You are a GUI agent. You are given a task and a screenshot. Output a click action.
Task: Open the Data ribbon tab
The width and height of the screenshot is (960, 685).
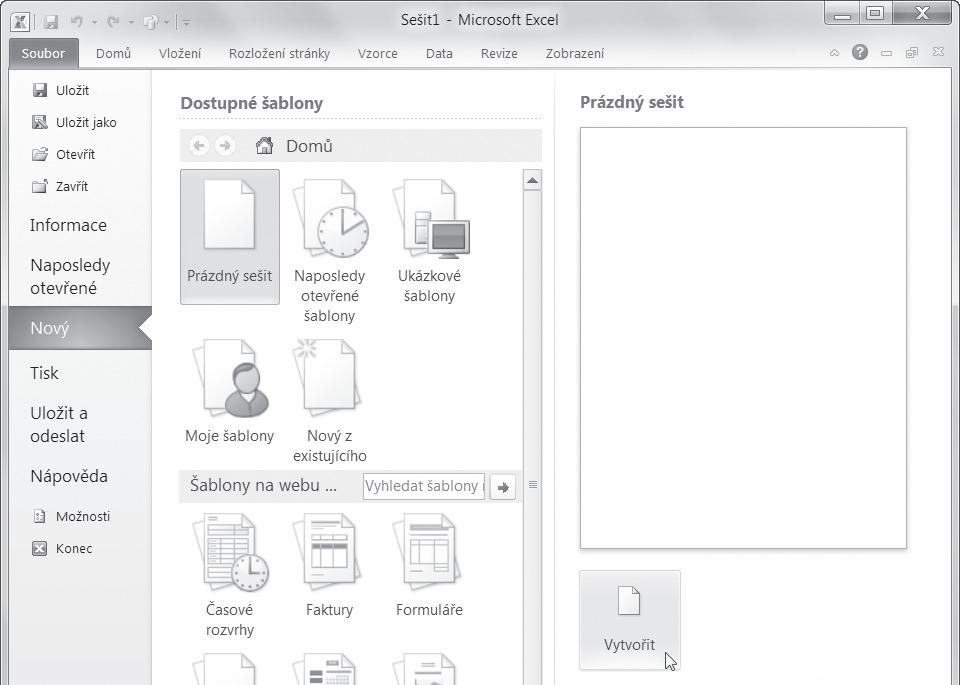pos(439,53)
